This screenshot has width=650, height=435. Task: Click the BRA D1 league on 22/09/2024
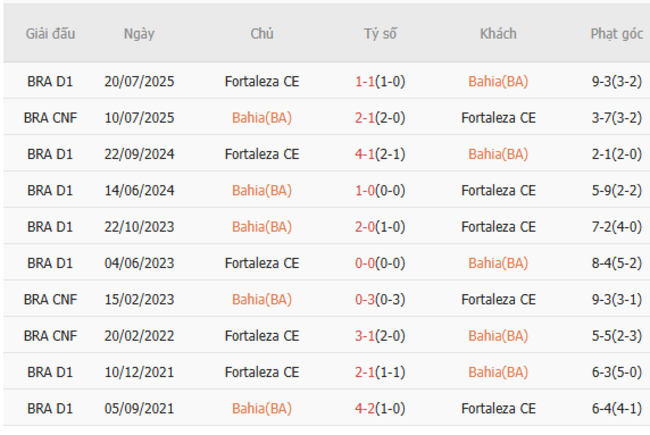50,154
